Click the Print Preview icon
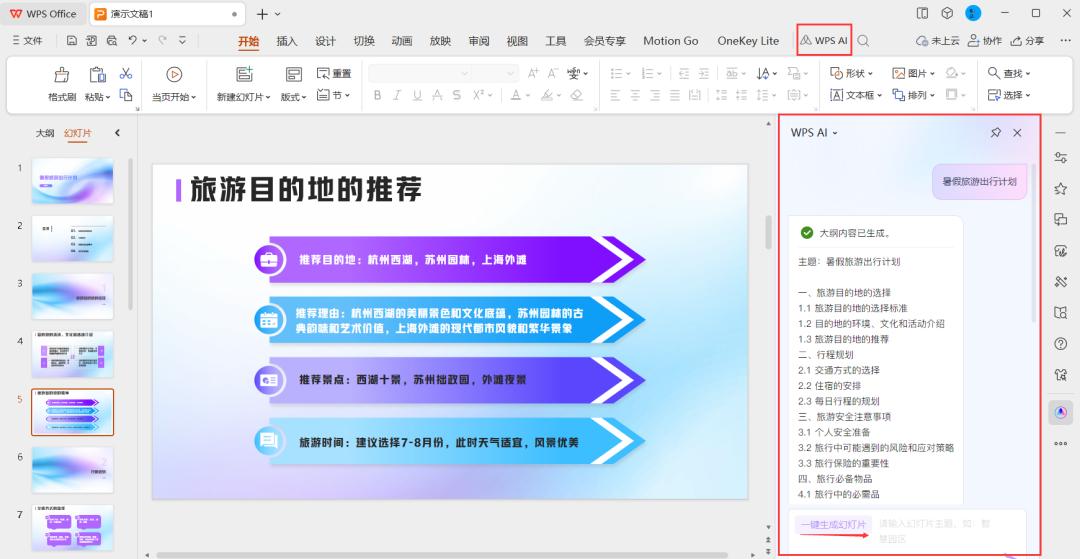Image resolution: width=1080 pixels, height=559 pixels. coord(112,41)
